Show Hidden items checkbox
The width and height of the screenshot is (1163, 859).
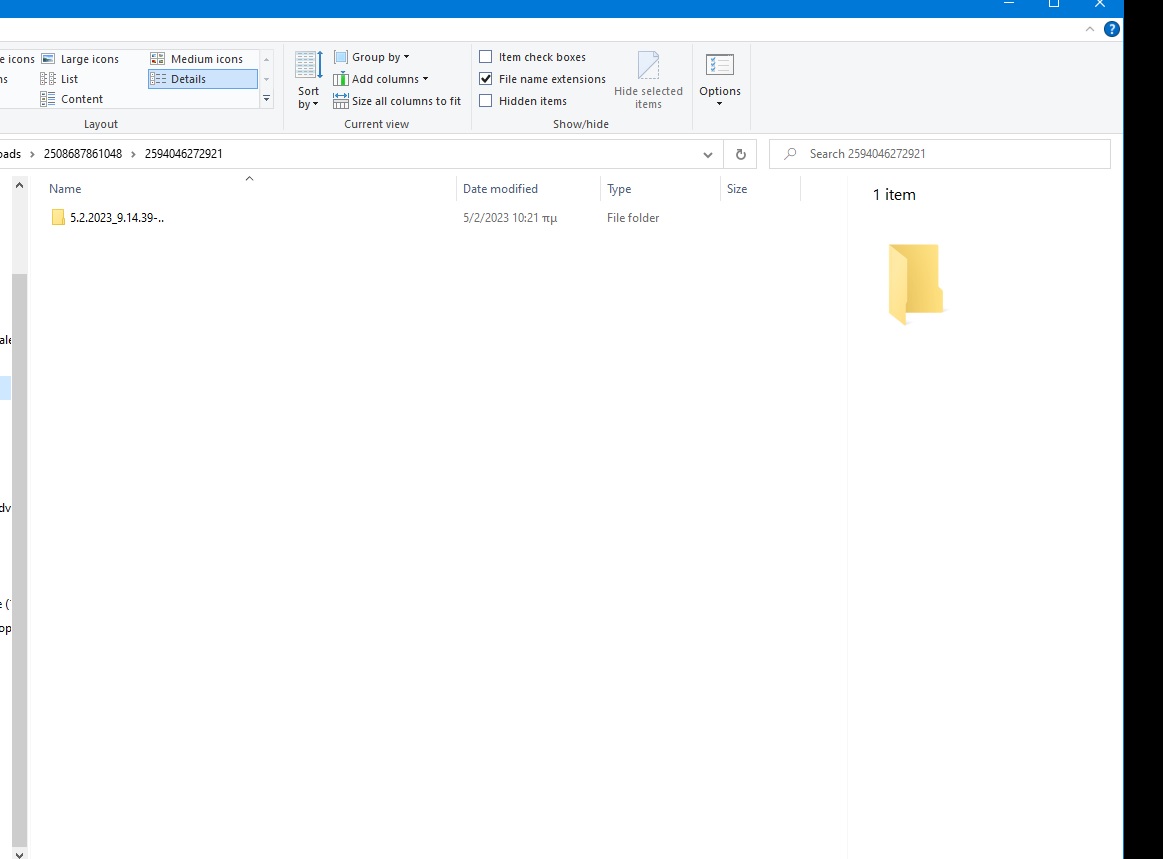[x=486, y=101]
